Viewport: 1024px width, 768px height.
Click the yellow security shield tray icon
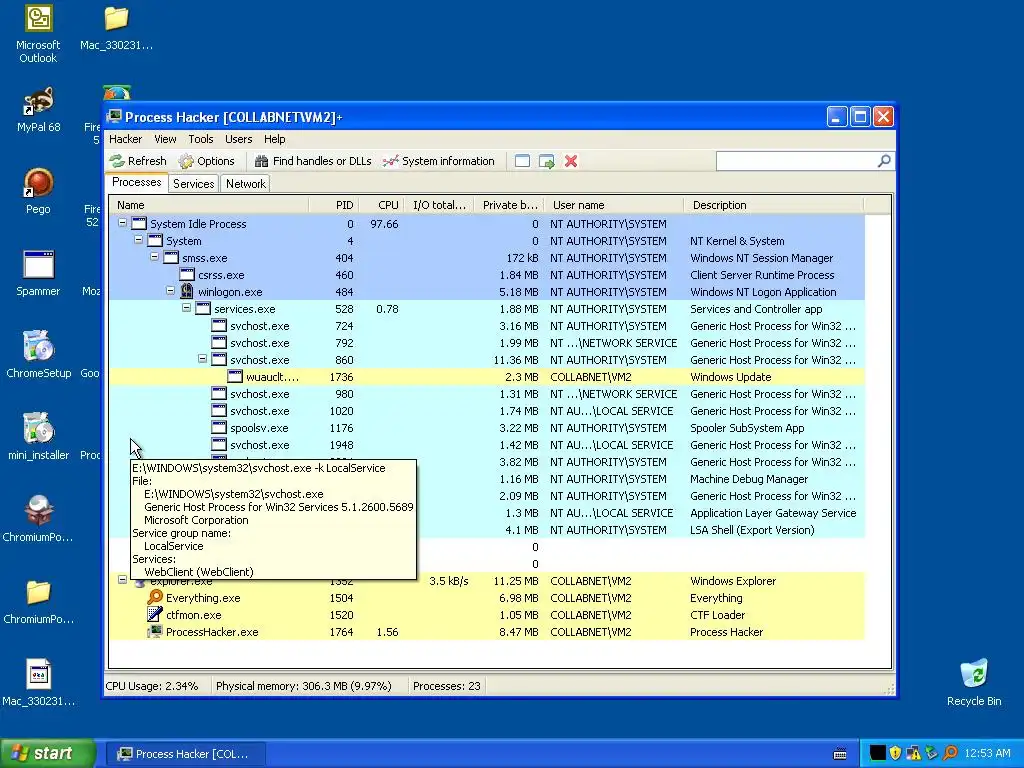point(895,753)
